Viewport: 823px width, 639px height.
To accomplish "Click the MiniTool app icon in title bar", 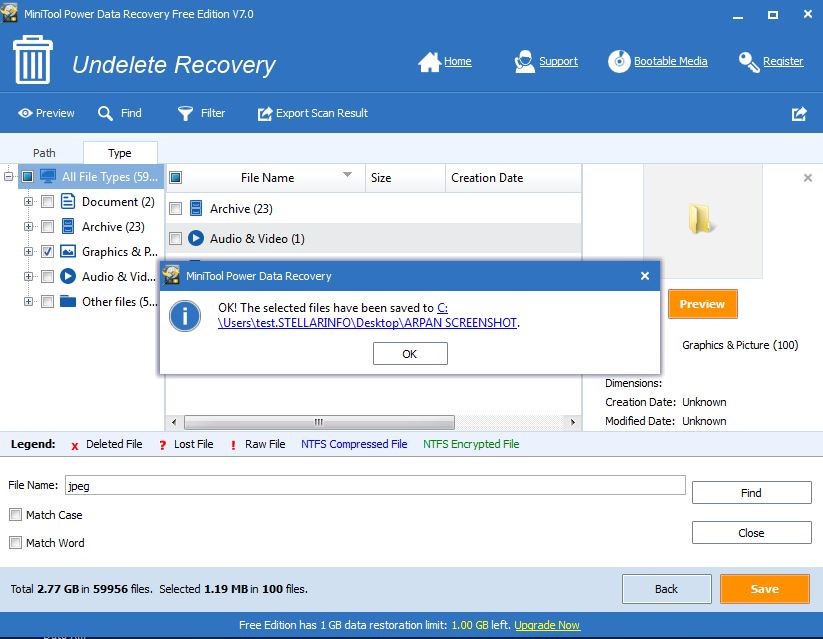I will pos(9,13).
